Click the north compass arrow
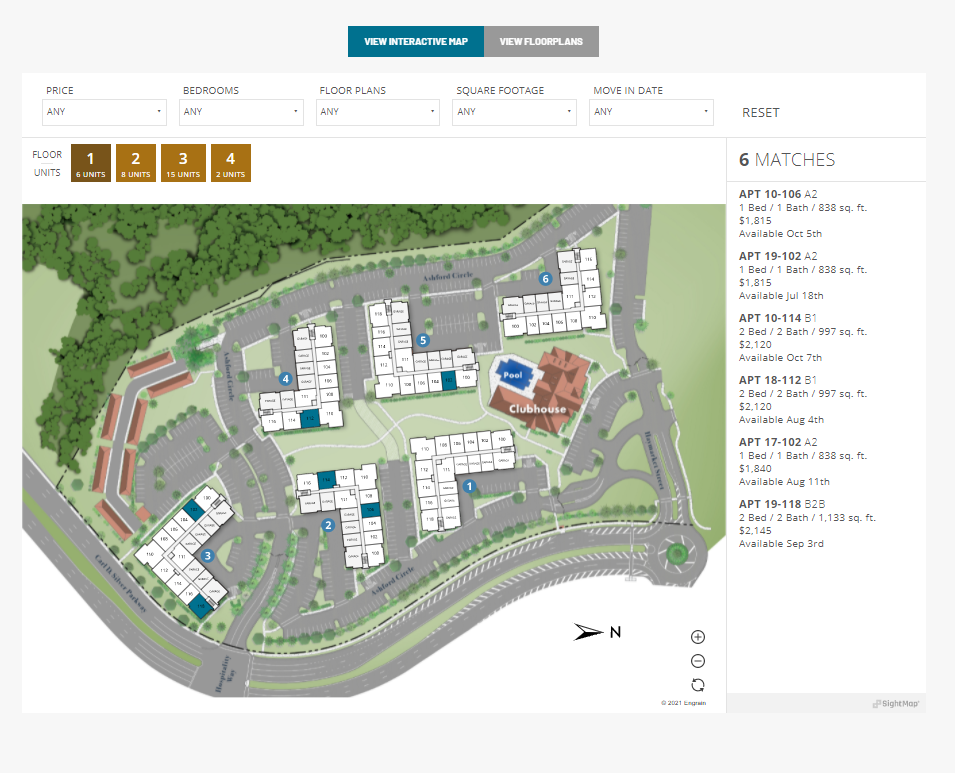955x773 pixels. point(586,631)
